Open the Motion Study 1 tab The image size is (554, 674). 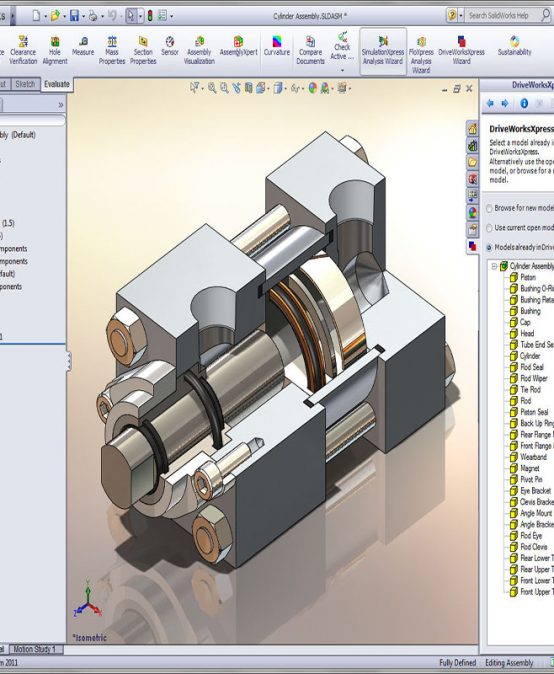(x=34, y=649)
